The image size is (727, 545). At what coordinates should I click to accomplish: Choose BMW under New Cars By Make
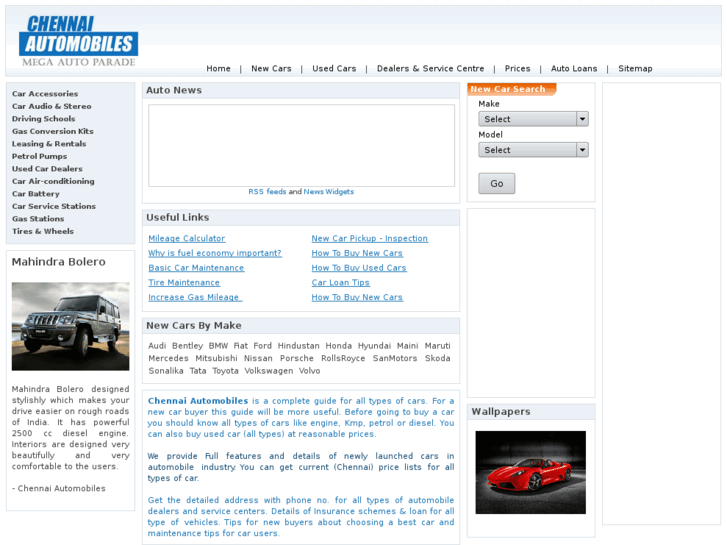pos(218,346)
